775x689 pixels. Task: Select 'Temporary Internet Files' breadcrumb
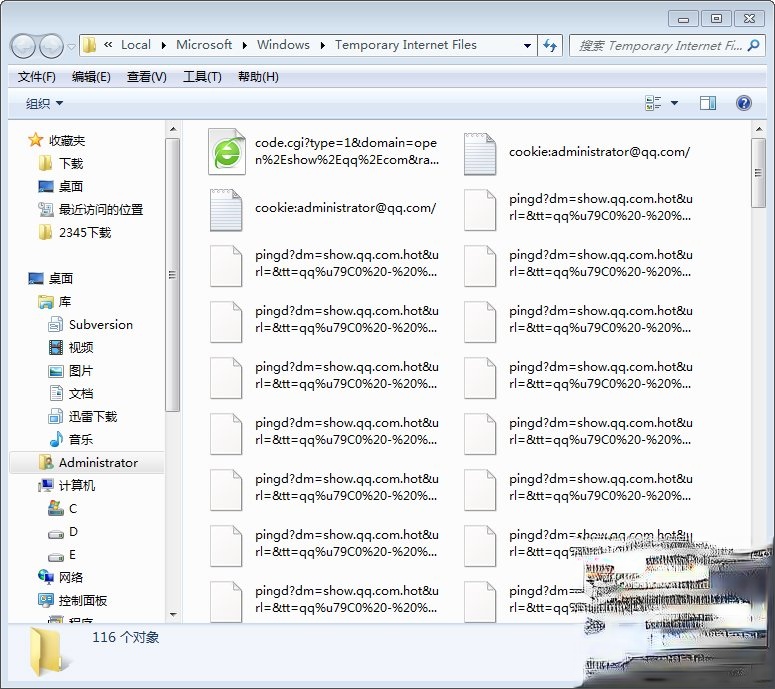pos(406,45)
